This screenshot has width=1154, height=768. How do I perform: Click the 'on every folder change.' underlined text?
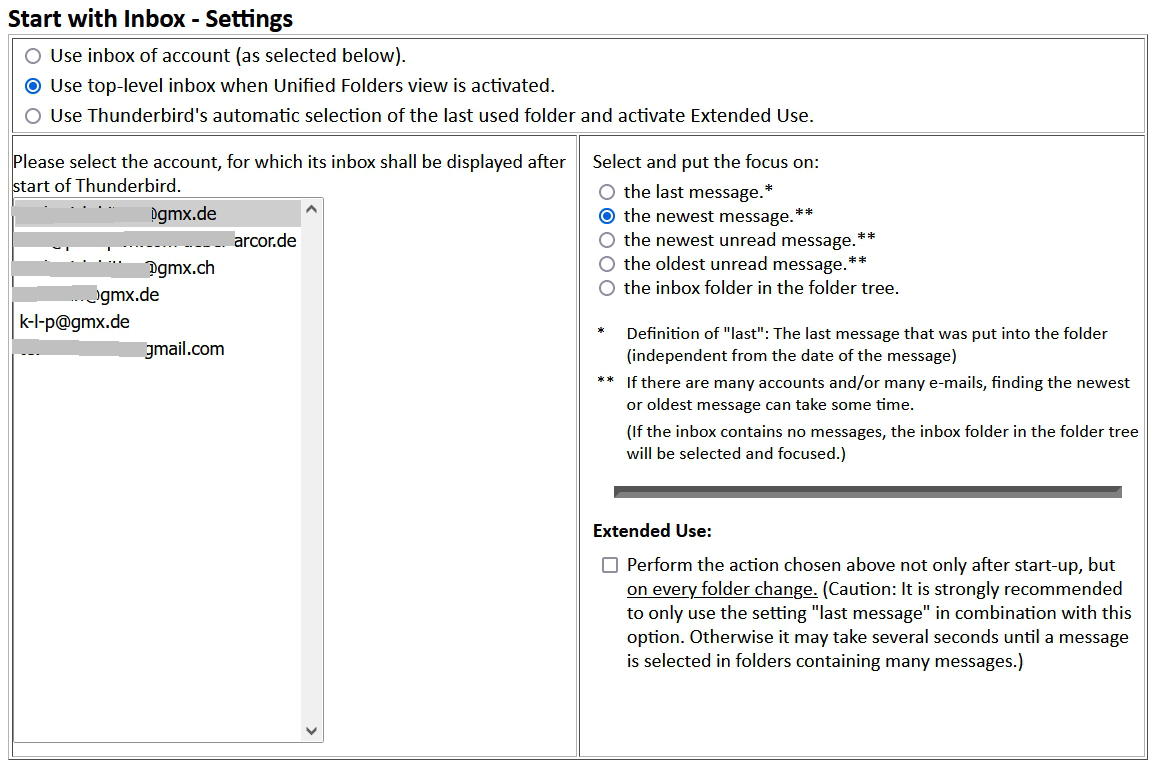click(721, 589)
